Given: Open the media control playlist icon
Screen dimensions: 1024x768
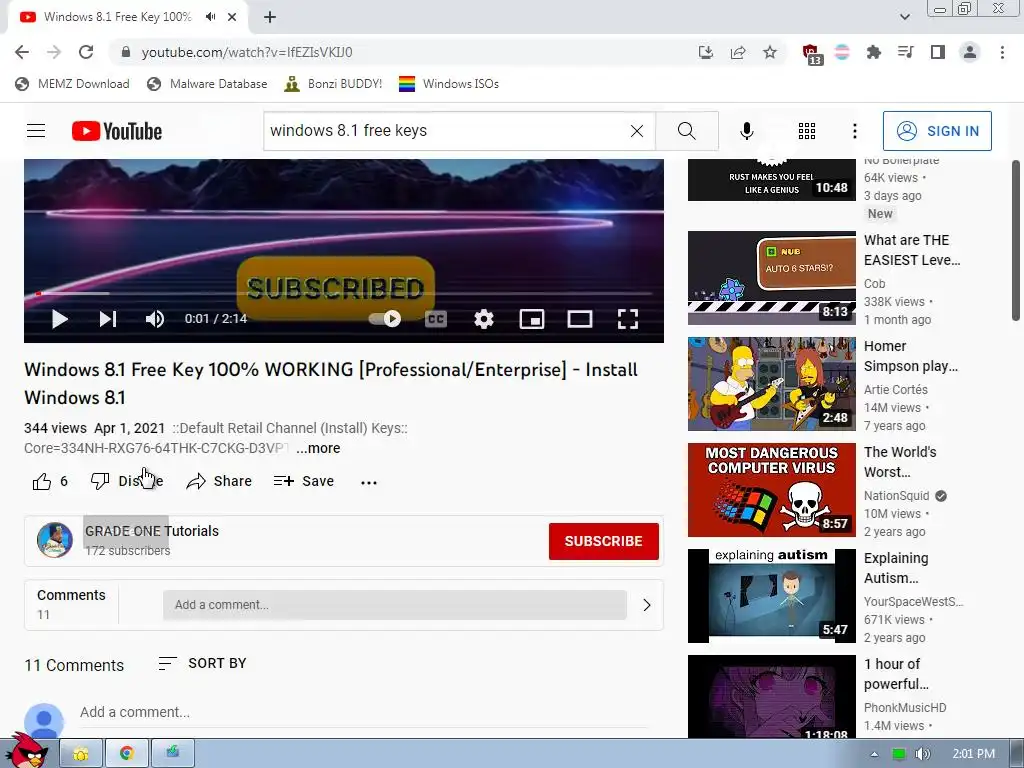Looking at the screenshot, I should [905, 52].
